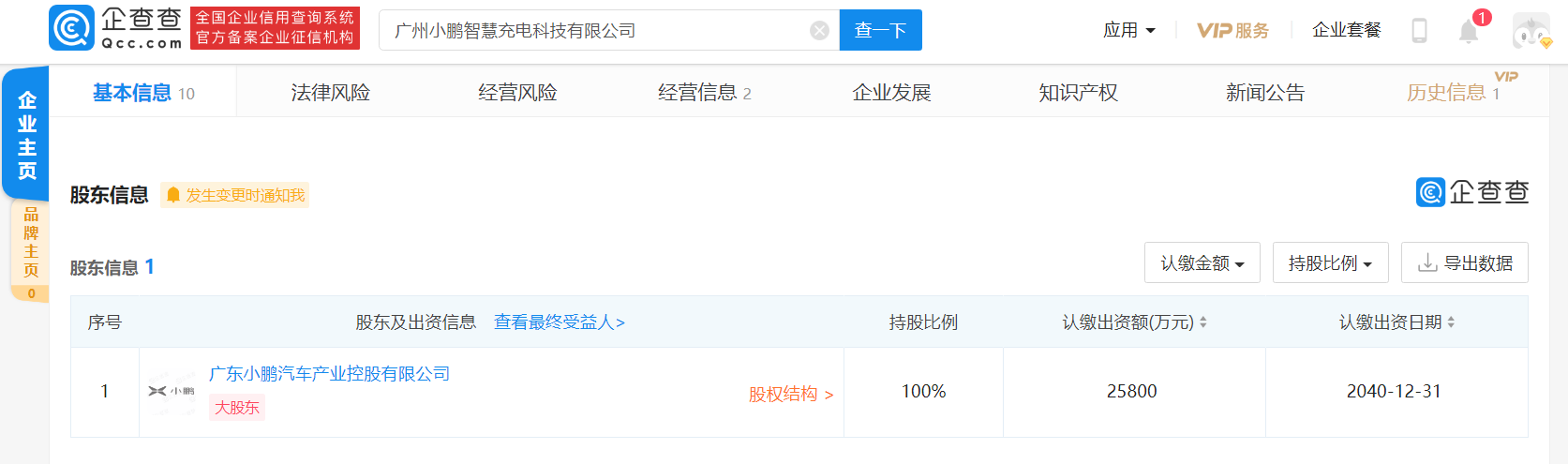Screen dimensions: 1568x464
Task: Switch to 企业发展 tab
Action: click(x=891, y=93)
